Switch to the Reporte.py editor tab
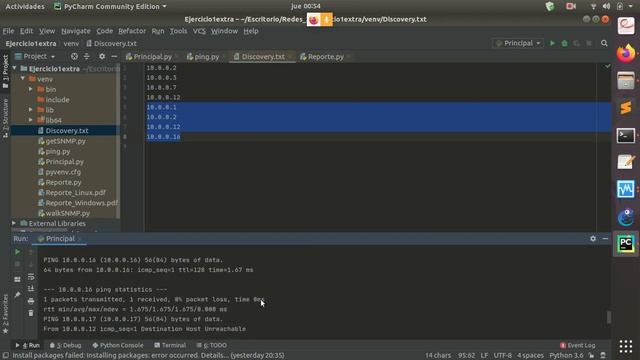640x360 pixels. (x=325, y=57)
